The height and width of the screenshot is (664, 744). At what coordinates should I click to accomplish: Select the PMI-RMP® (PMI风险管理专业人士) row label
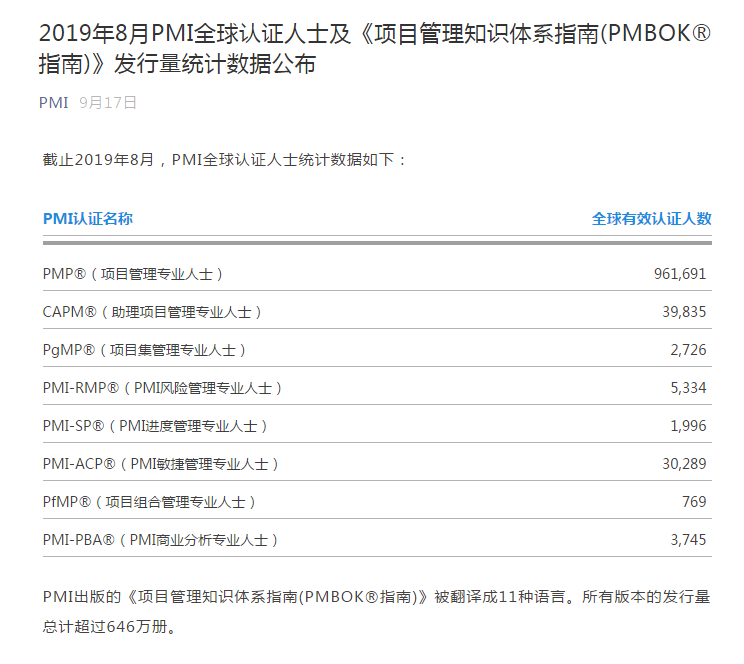[x=162, y=388]
